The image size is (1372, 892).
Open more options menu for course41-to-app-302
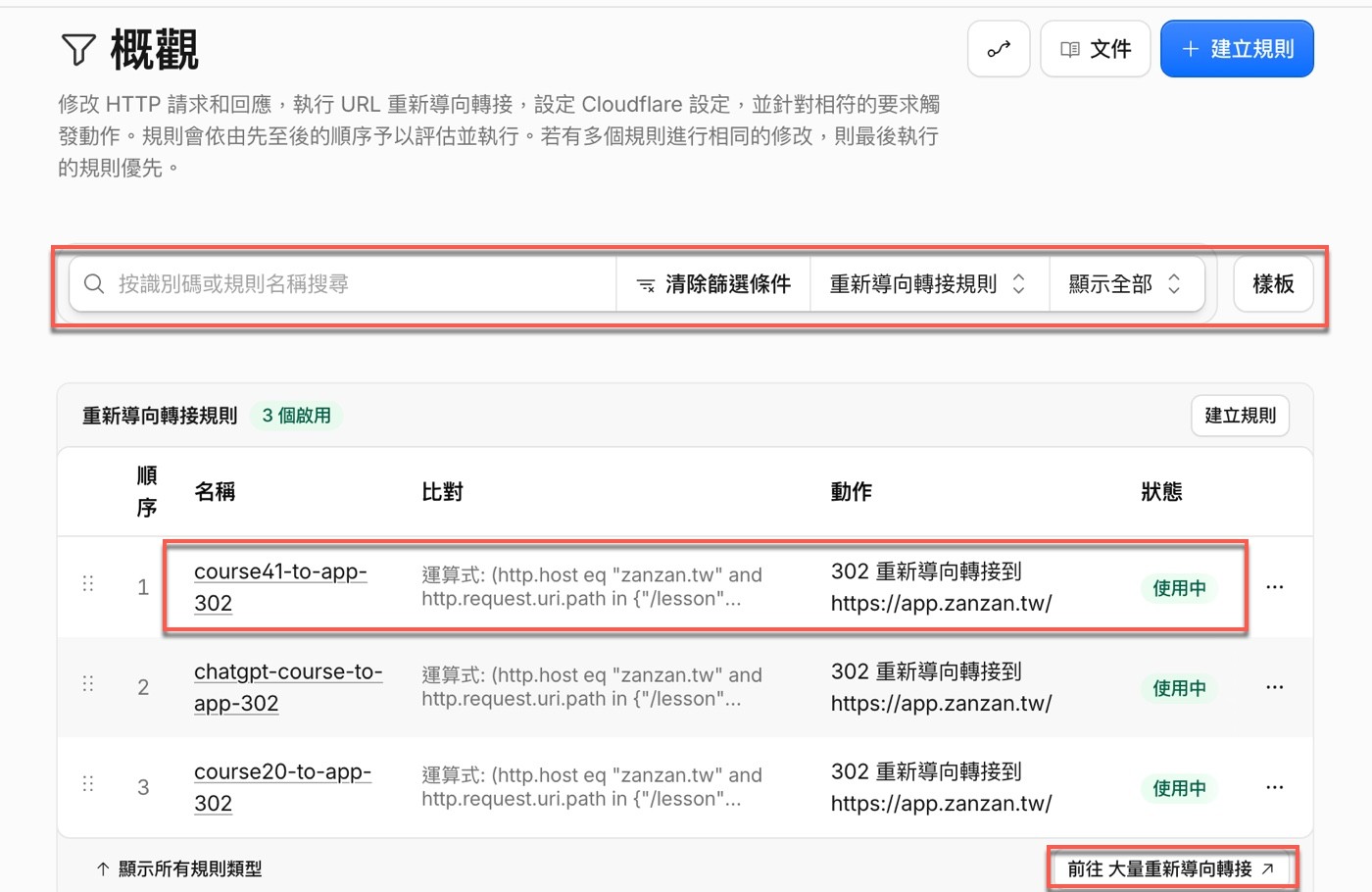[1274, 587]
